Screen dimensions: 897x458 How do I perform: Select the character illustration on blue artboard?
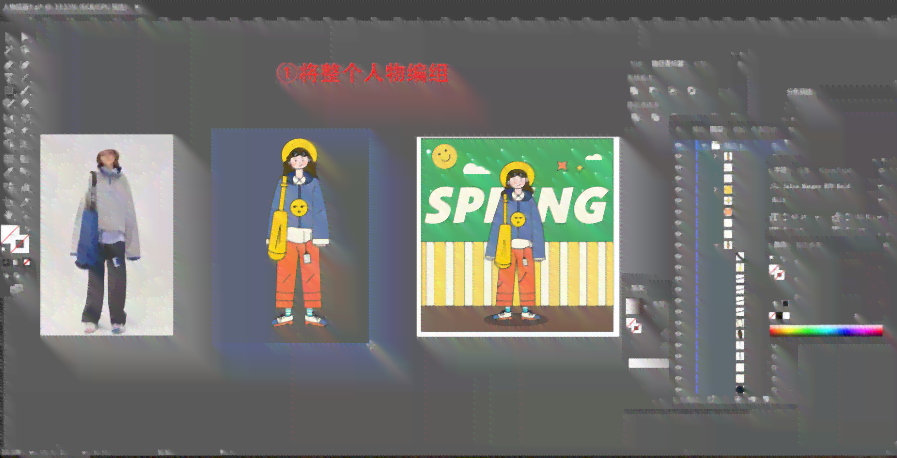pos(297,232)
